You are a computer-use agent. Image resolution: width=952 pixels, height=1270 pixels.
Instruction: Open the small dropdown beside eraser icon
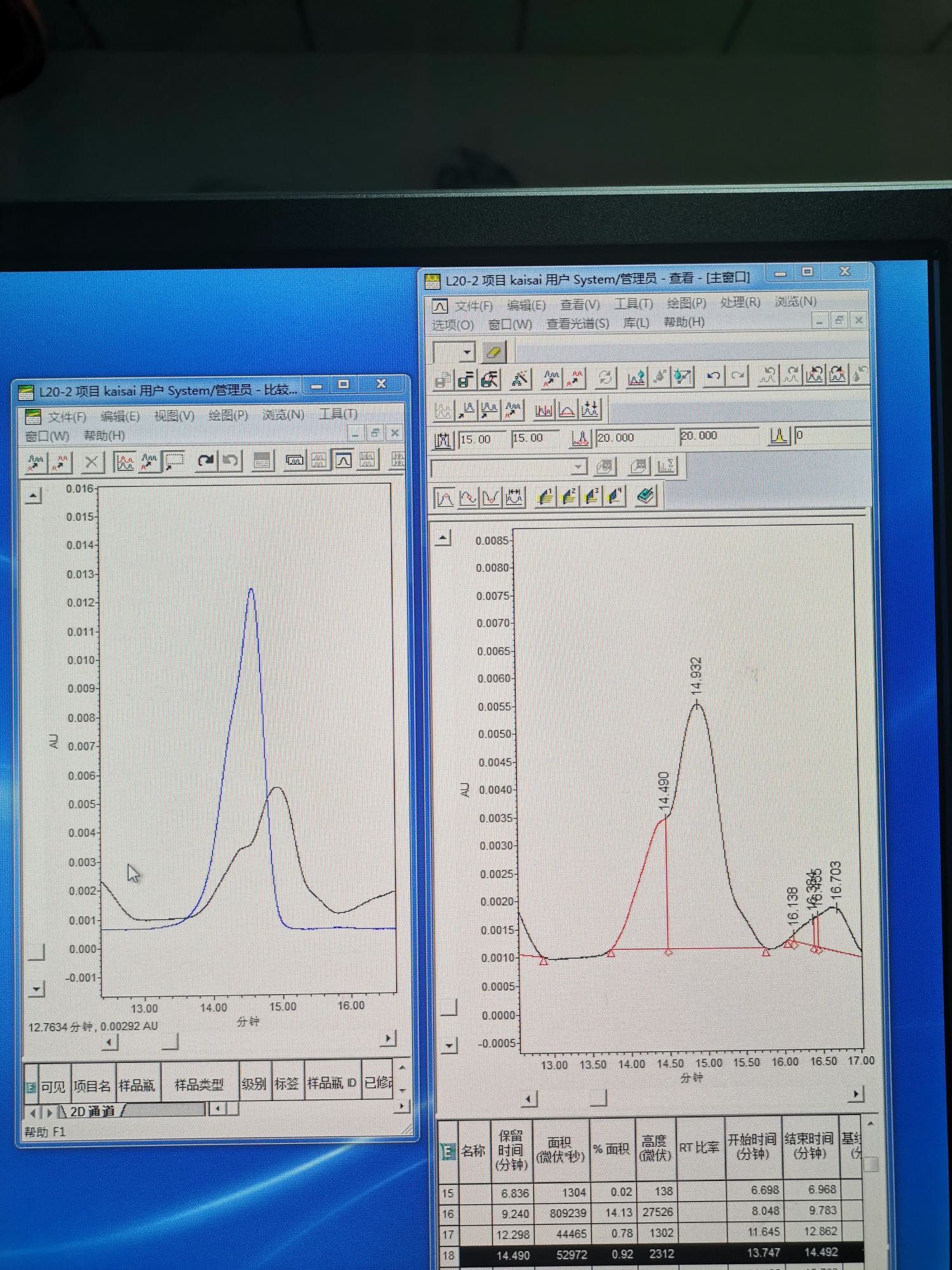[x=467, y=352]
